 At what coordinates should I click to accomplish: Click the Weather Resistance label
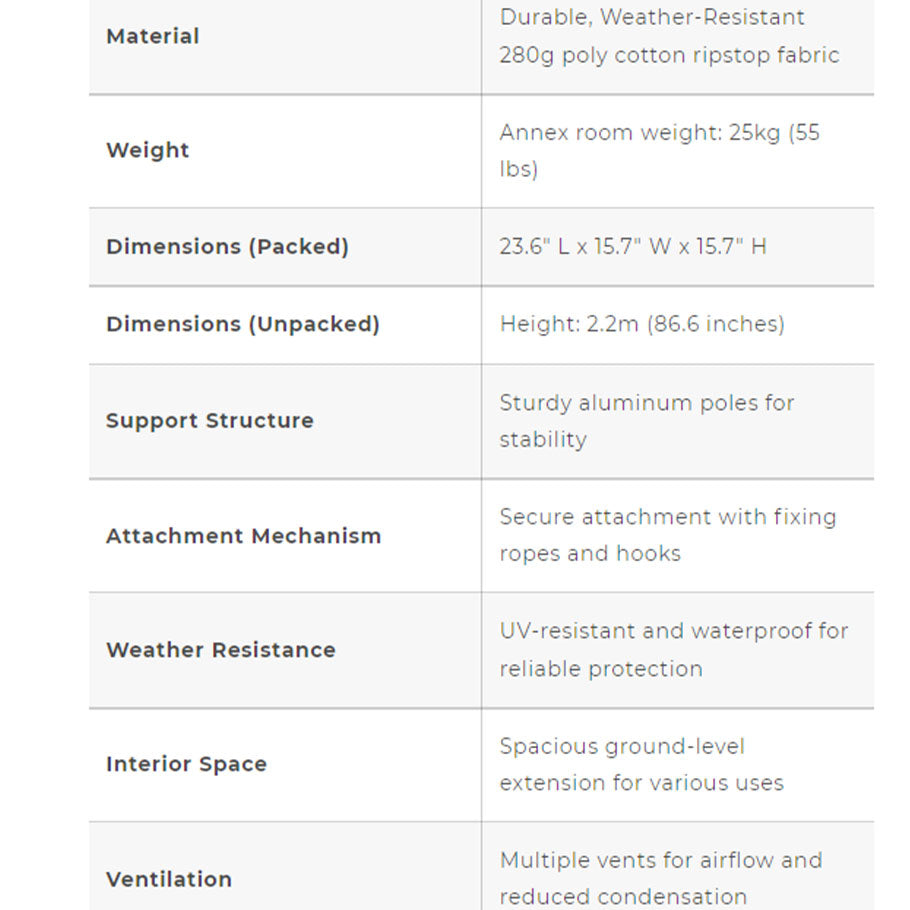click(x=220, y=649)
